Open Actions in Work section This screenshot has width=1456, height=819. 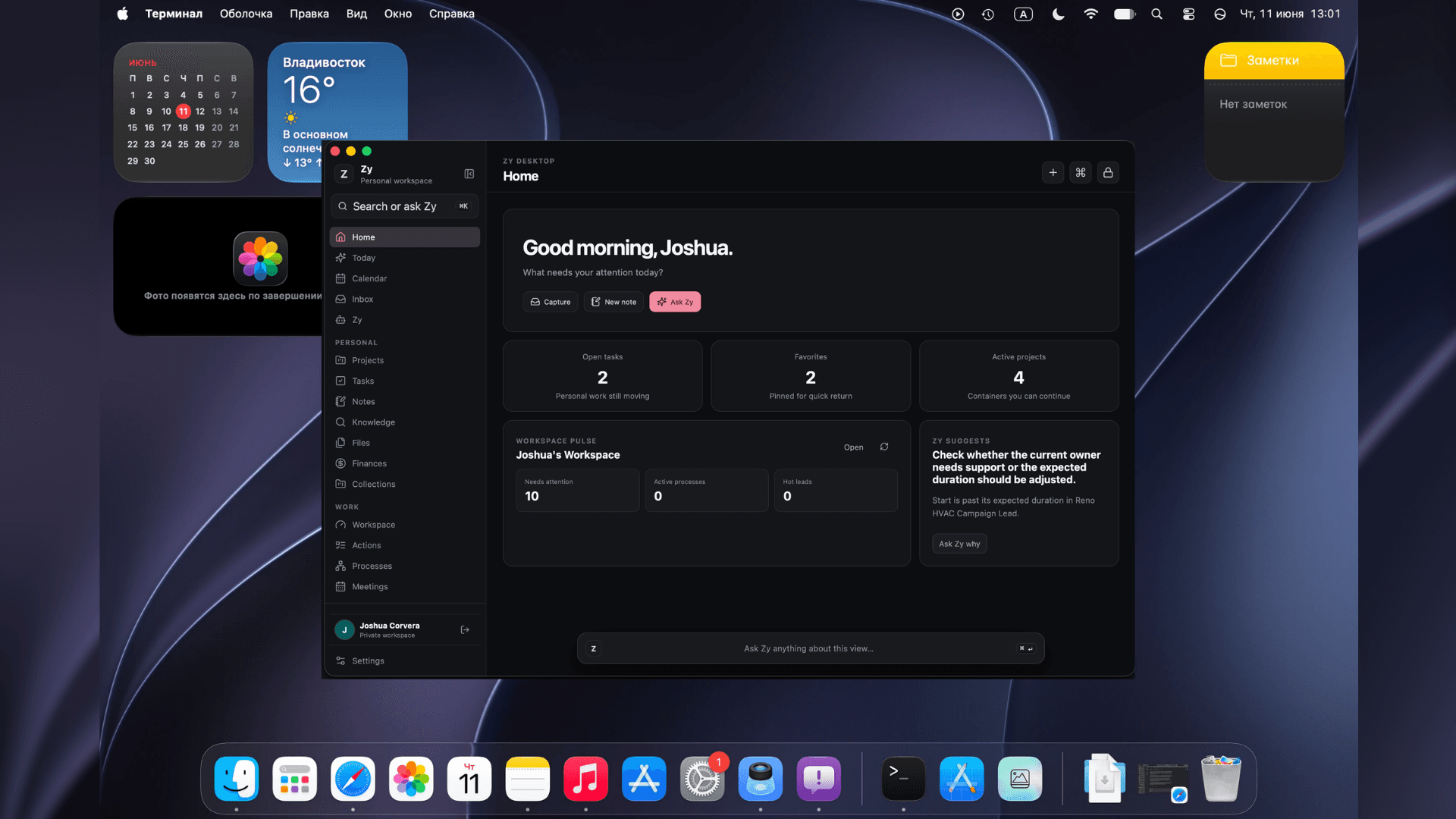coord(404,545)
